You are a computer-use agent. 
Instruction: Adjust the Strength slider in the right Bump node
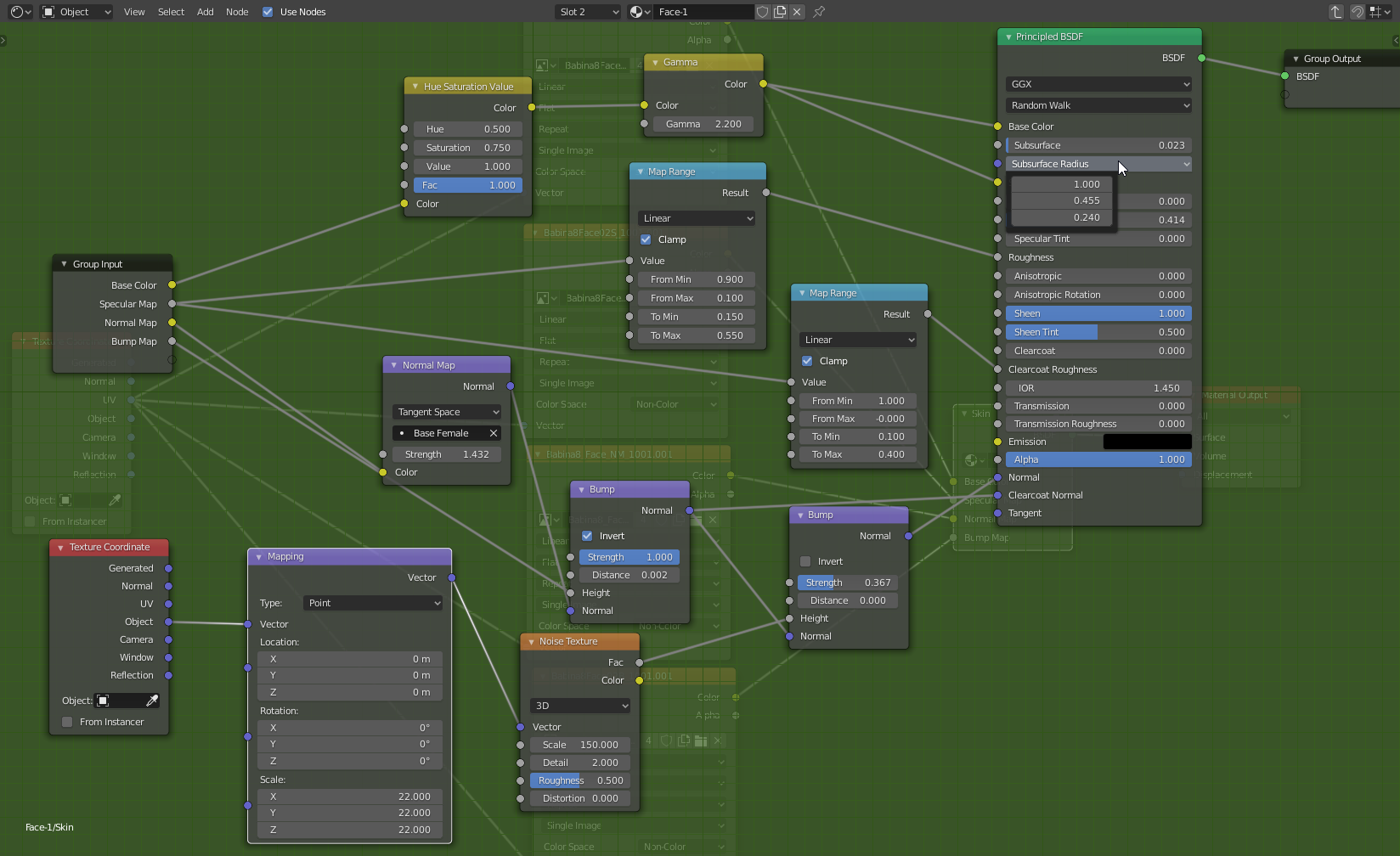pos(848,583)
